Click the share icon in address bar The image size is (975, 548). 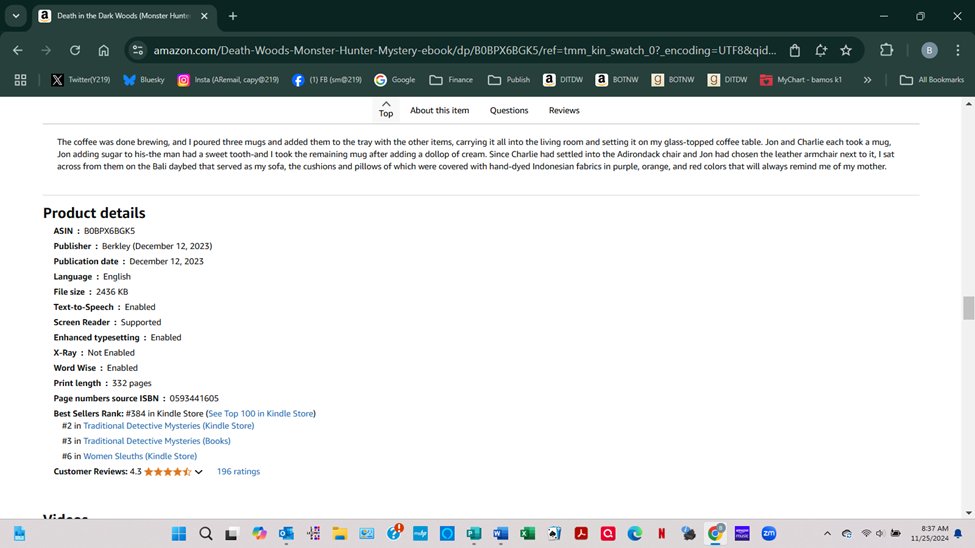pyautogui.click(x=795, y=50)
